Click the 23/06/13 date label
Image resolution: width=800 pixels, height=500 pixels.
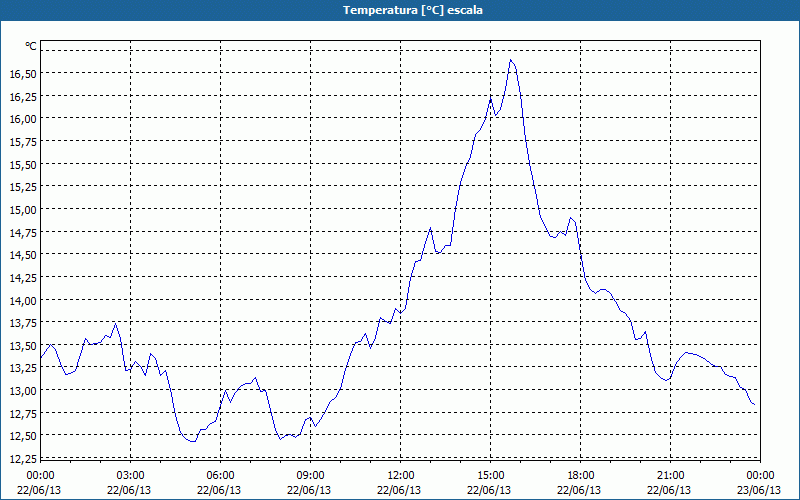[759, 490]
